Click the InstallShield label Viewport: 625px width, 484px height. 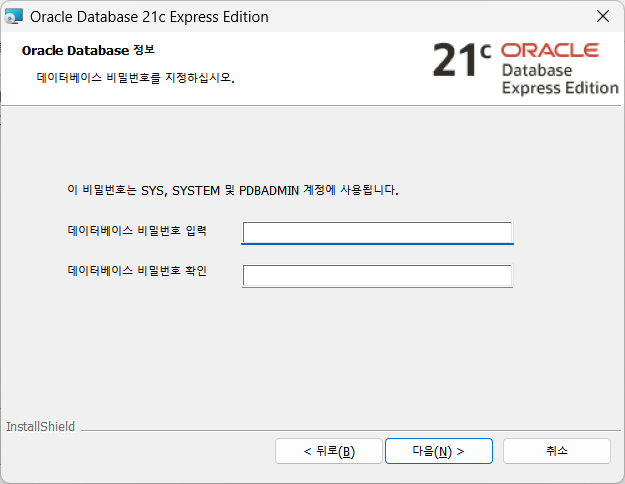tap(40, 427)
